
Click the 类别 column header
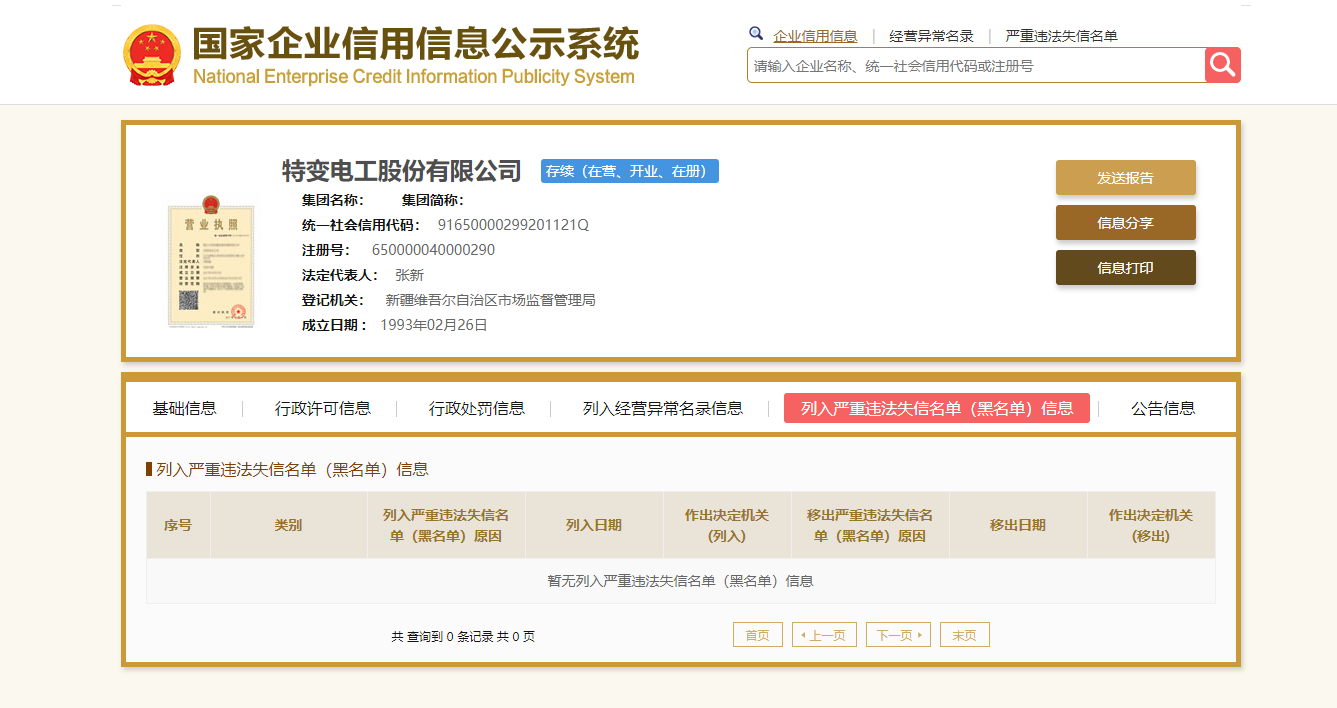point(288,525)
